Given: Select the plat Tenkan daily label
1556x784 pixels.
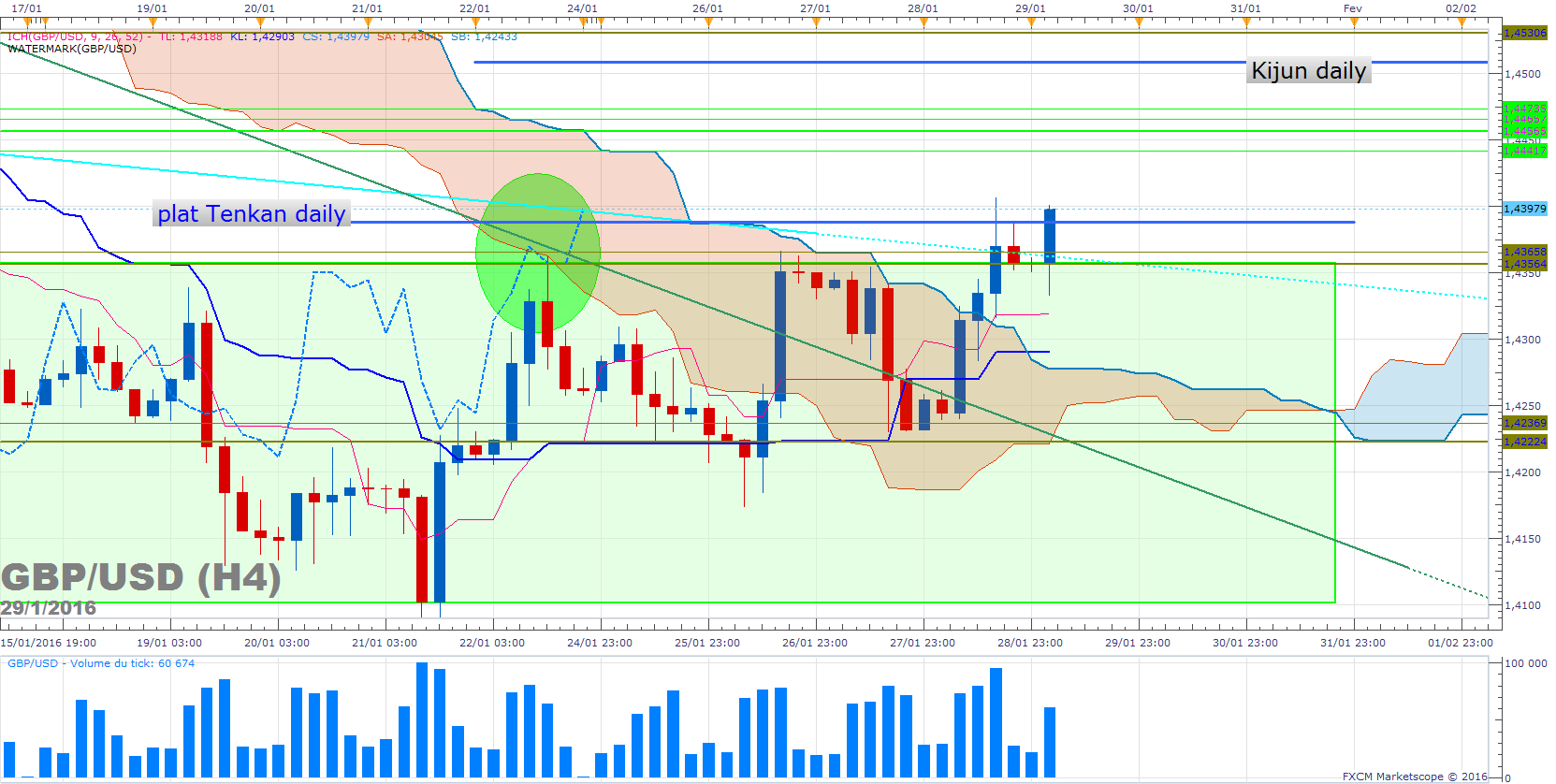Looking at the screenshot, I should [252, 214].
